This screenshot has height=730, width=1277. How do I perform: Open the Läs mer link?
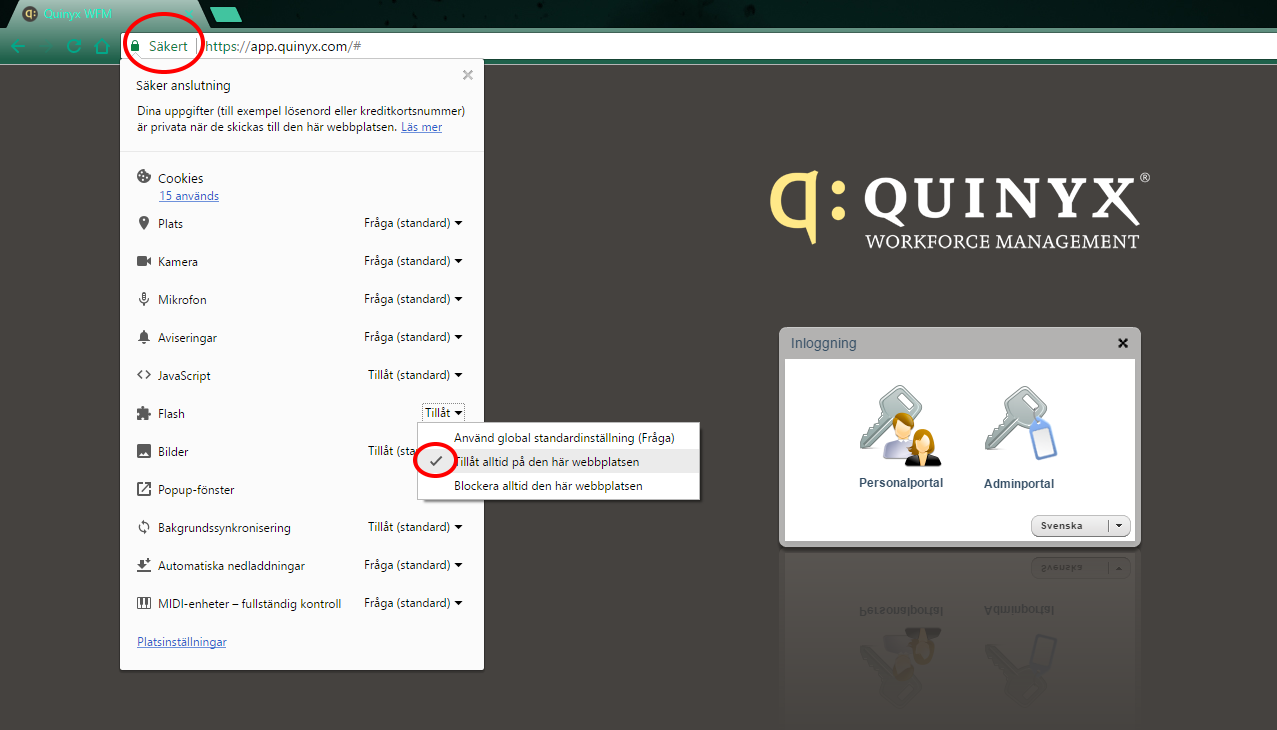click(421, 127)
